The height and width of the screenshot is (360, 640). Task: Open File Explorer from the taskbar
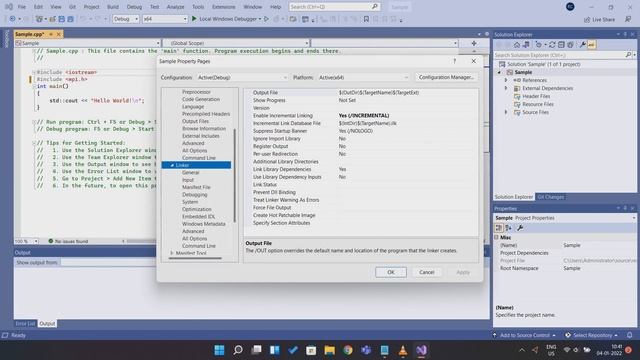pyautogui.click(x=329, y=350)
